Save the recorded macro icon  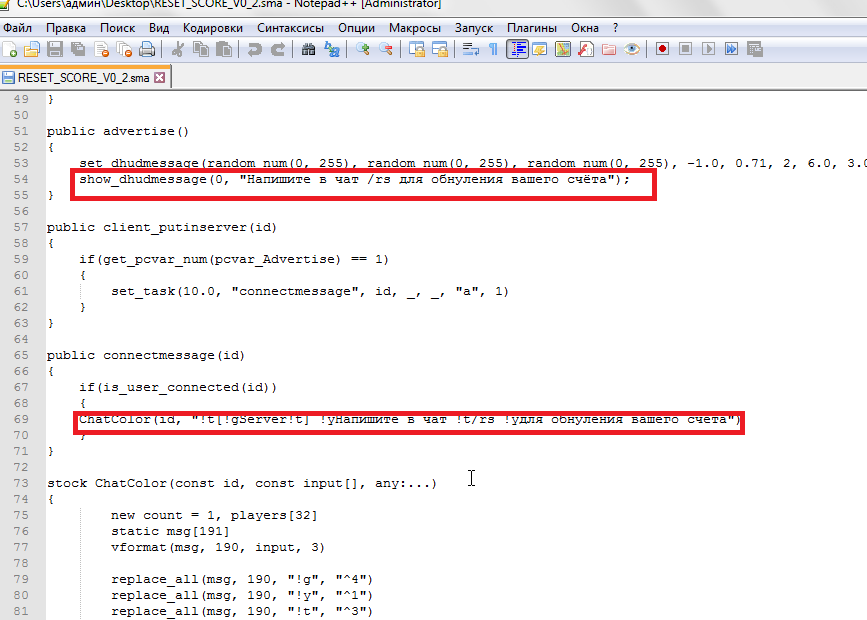coord(755,49)
